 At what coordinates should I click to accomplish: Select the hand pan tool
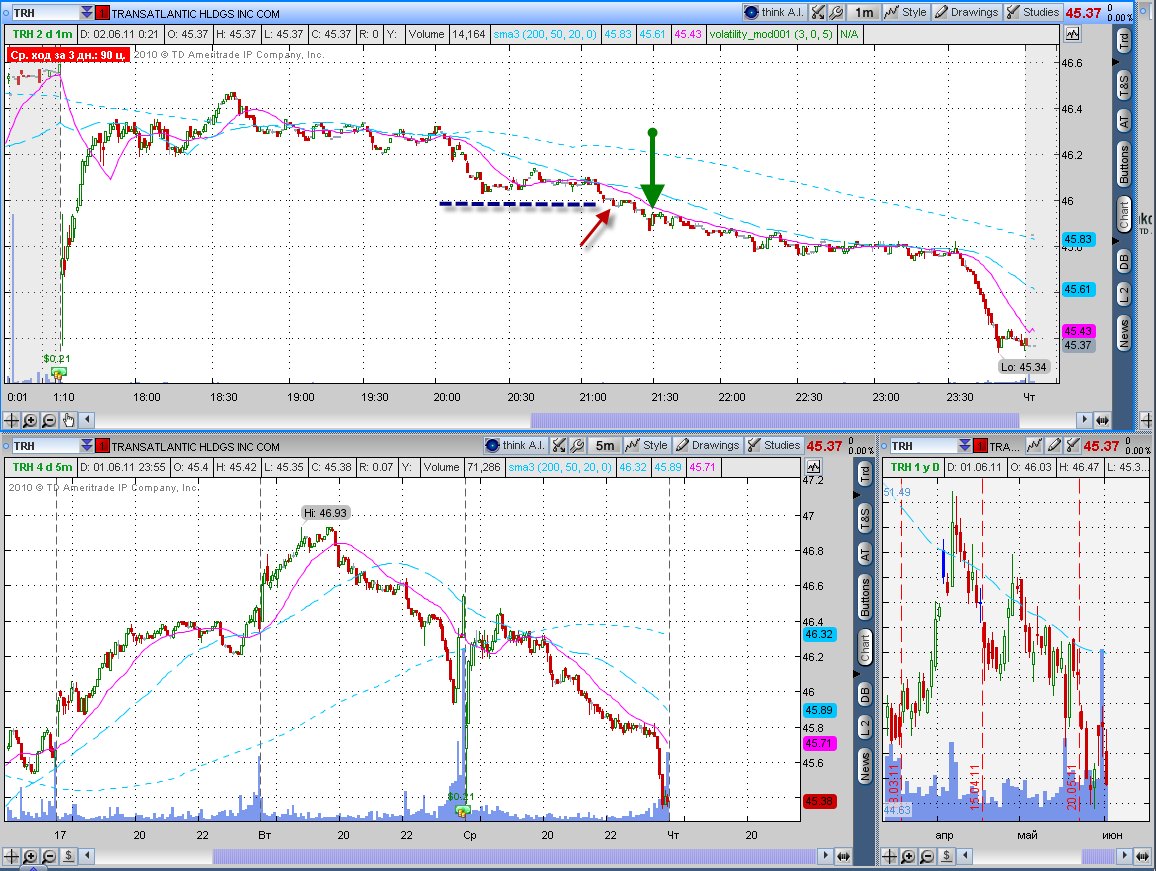68,420
